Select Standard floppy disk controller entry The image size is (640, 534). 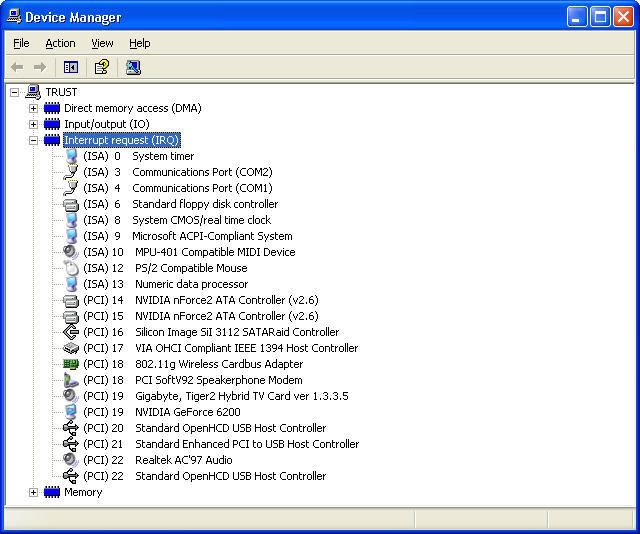(181, 204)
